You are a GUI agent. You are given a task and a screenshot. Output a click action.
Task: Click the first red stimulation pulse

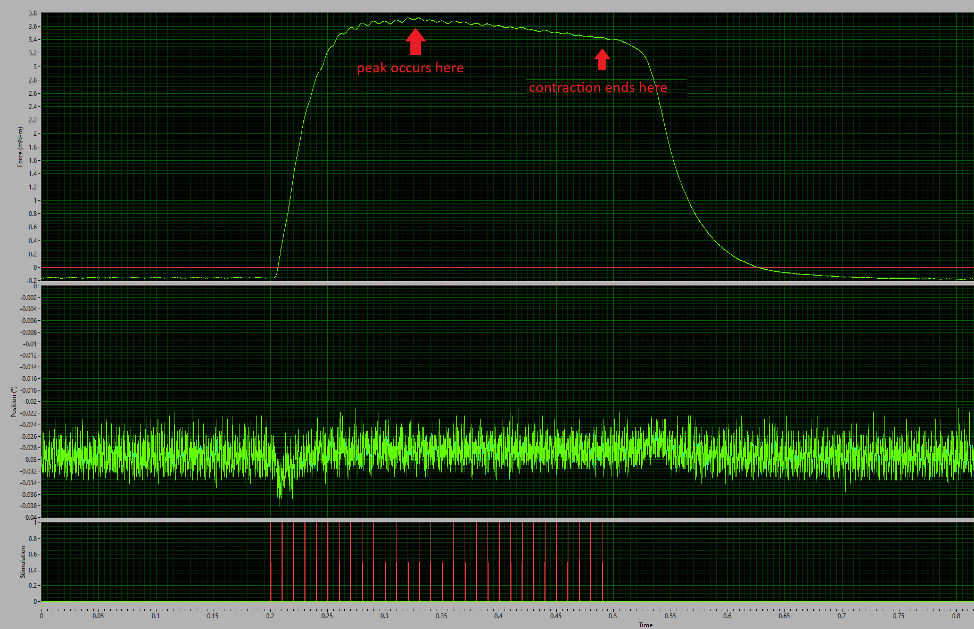click(272, 560)
